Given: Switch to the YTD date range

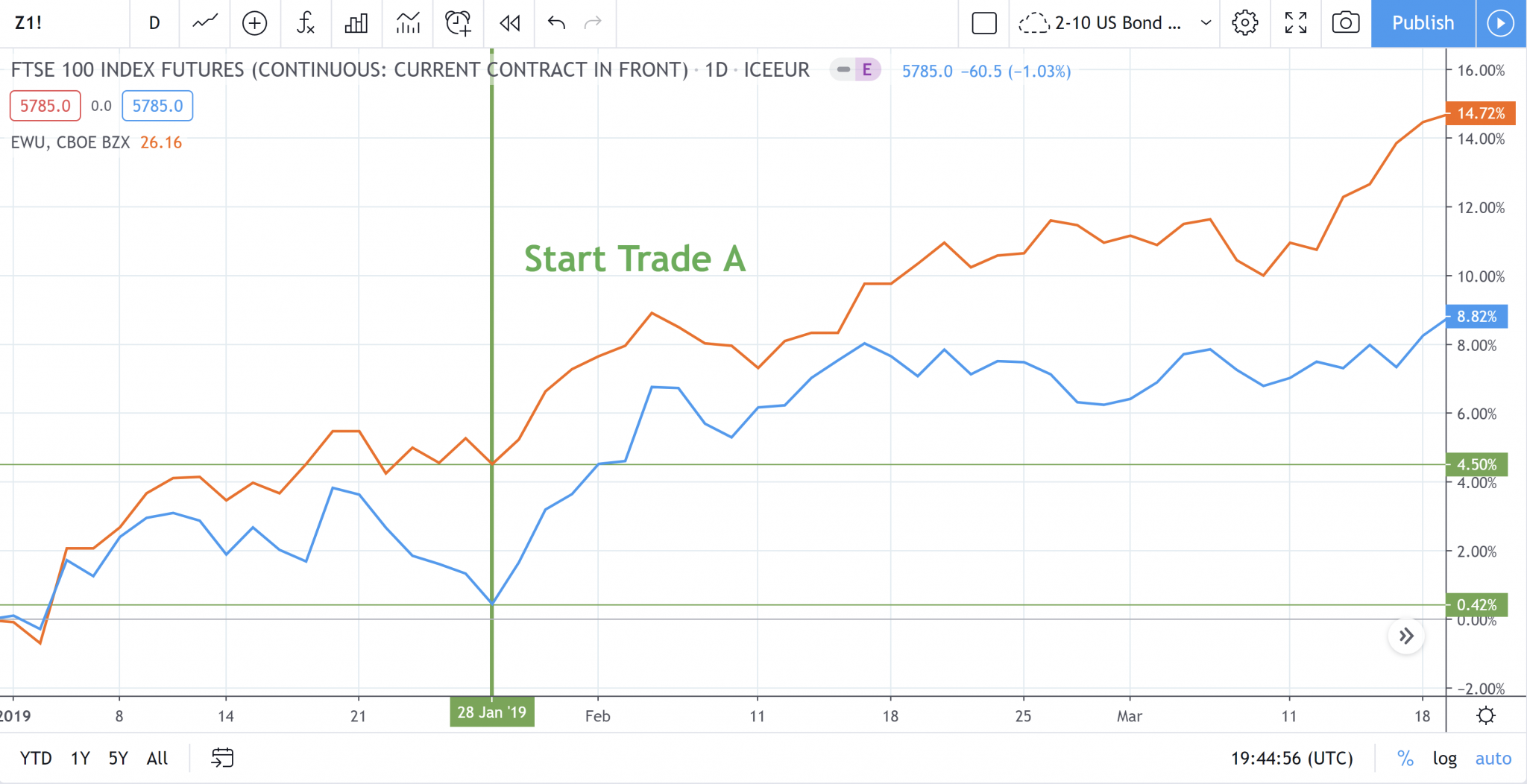Looking at the screenshot, I should 36,758.
